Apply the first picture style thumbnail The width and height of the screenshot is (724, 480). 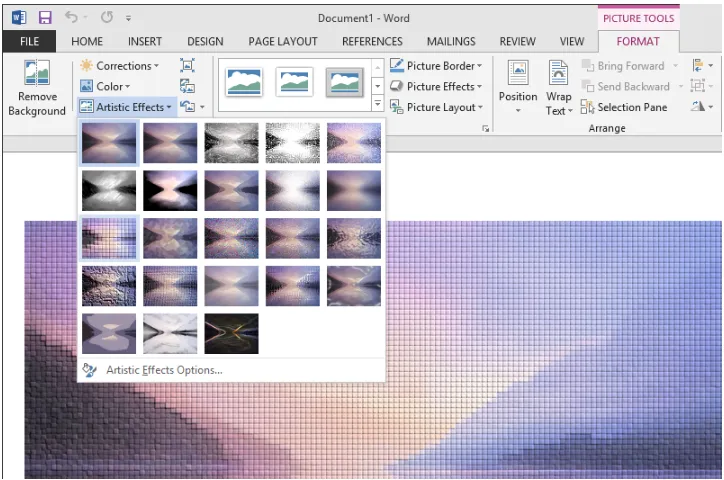(x=244, y=82)
